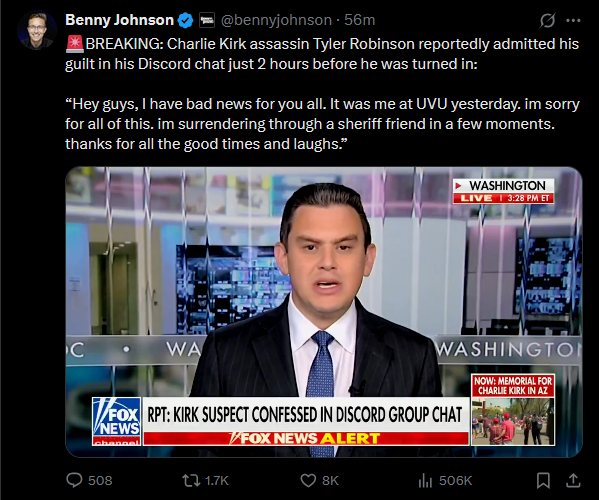Like the post with heart icon
The image size is (599, 500).
pyautogui.click(x=308, y=481)
